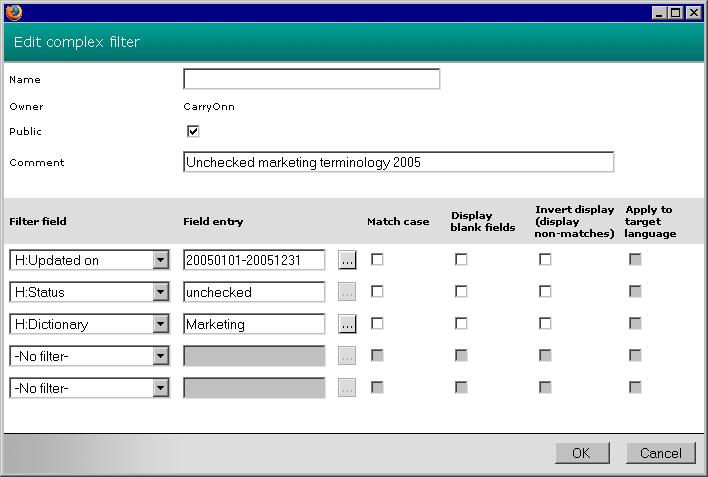Toggle the Public checkbox

tap(193, 131)
